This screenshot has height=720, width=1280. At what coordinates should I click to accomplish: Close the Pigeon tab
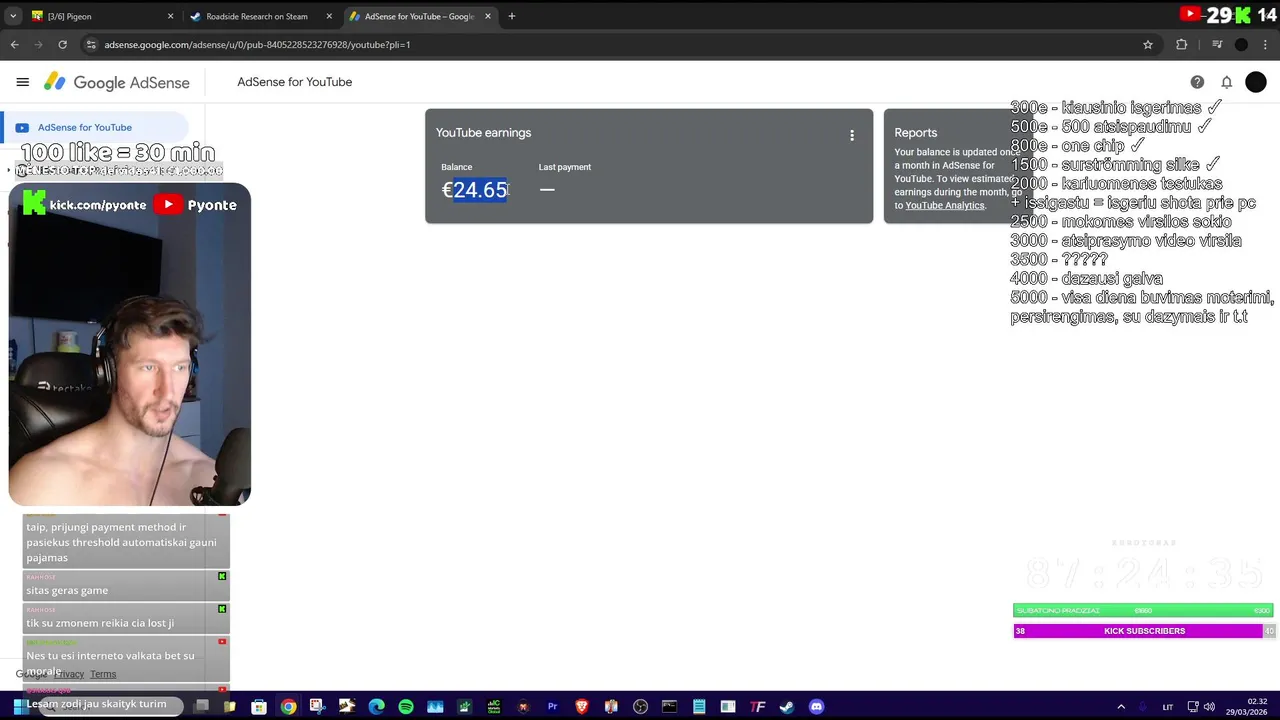click(x=170, y=16)
